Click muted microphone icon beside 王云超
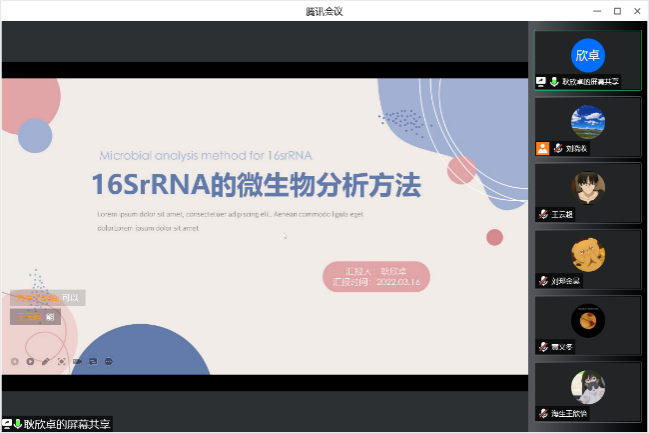The width and height of the screenshot is (649, 433). click(x=543, y=214)
